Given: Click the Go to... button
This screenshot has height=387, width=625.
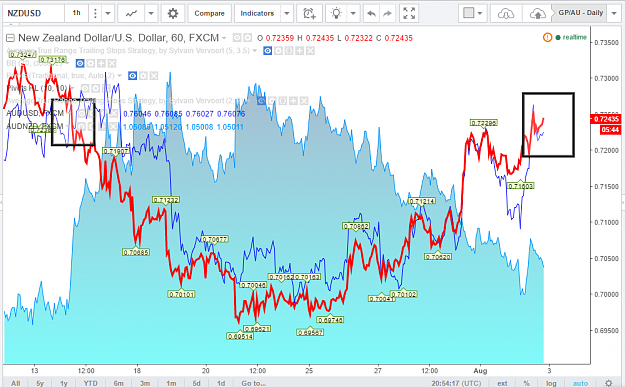Looking at the screenshot, I should click(254, 383).
